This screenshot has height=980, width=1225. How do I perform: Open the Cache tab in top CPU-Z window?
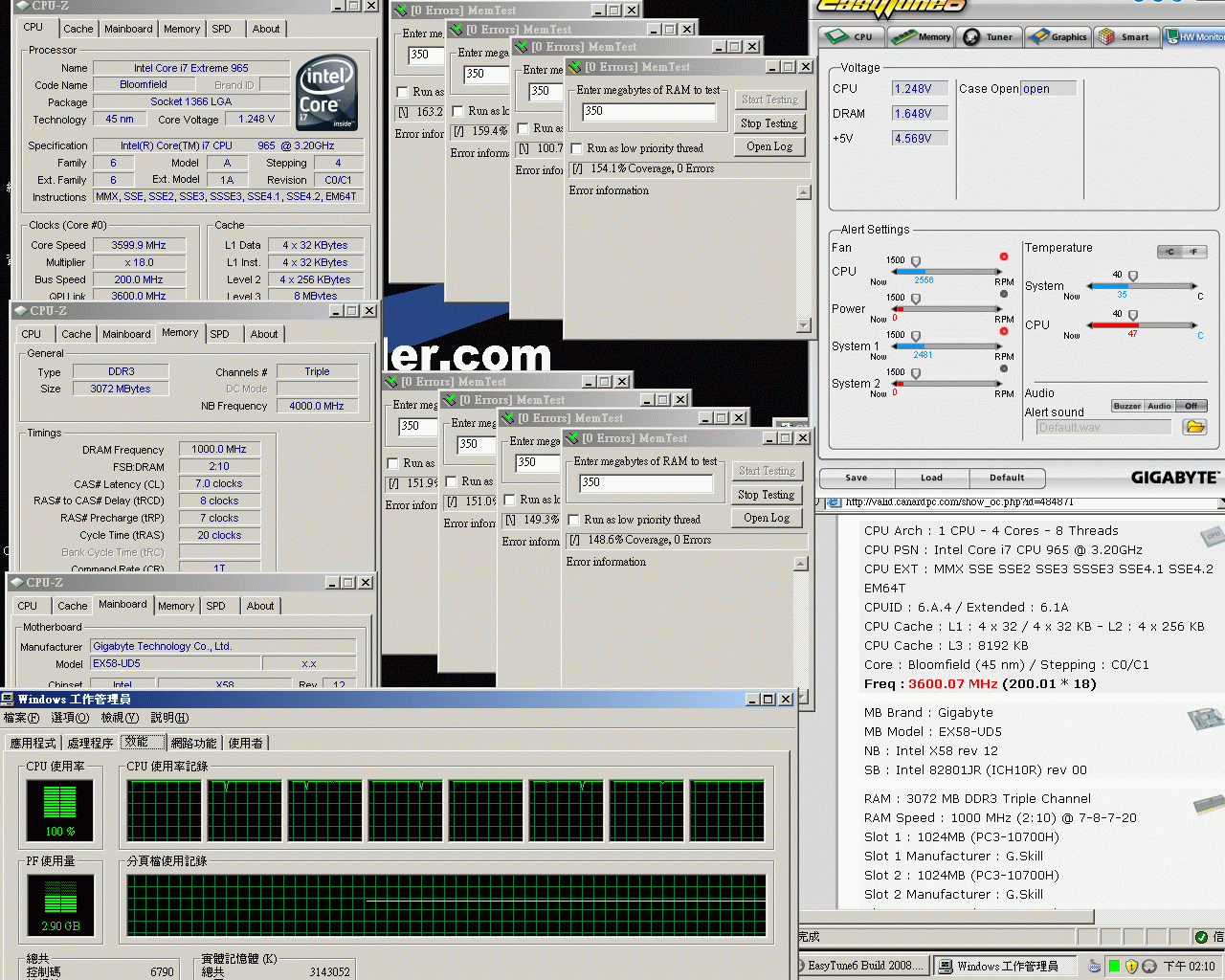78,29
